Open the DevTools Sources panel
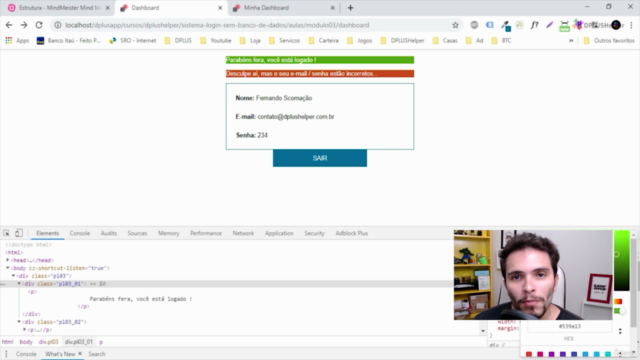The height and width of the screenshot is (360, 640). (x=137, y=233)
